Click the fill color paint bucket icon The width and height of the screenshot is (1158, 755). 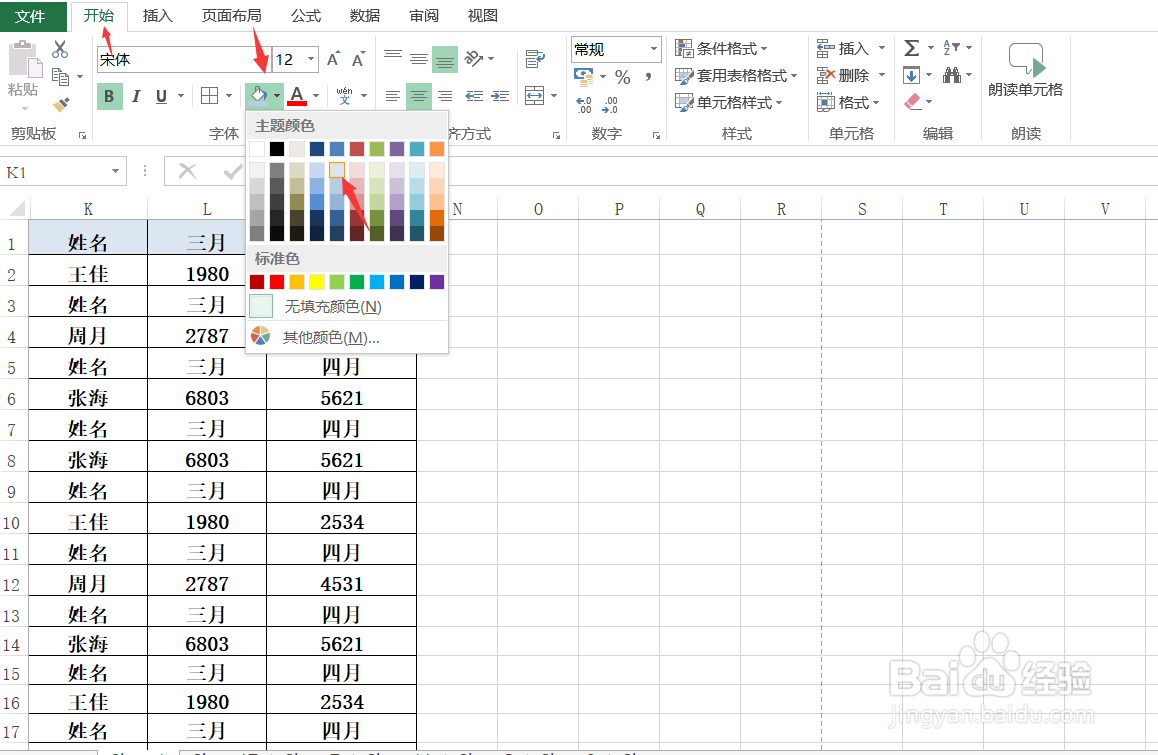(x=258, y=95)
